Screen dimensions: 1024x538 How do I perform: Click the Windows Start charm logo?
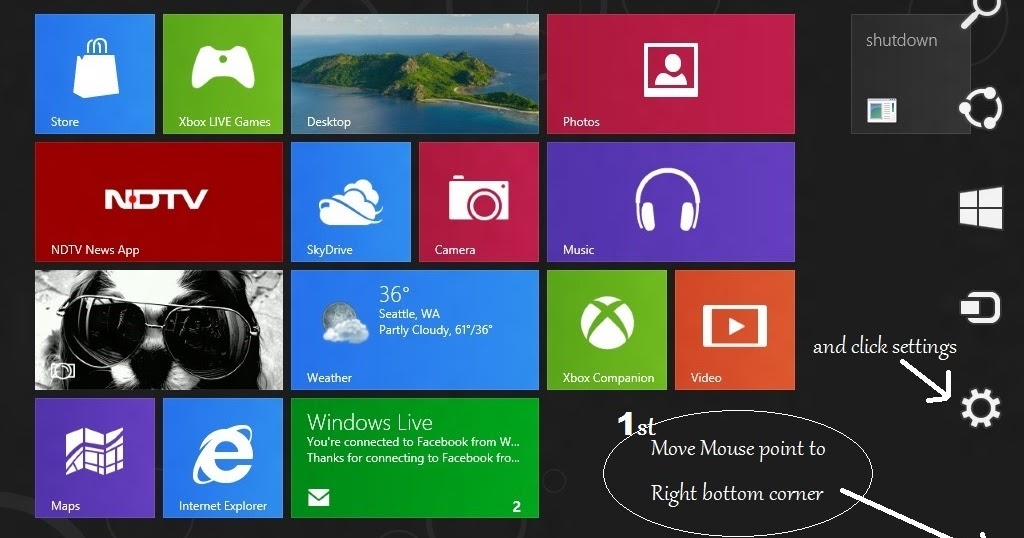tap(981, 208)
